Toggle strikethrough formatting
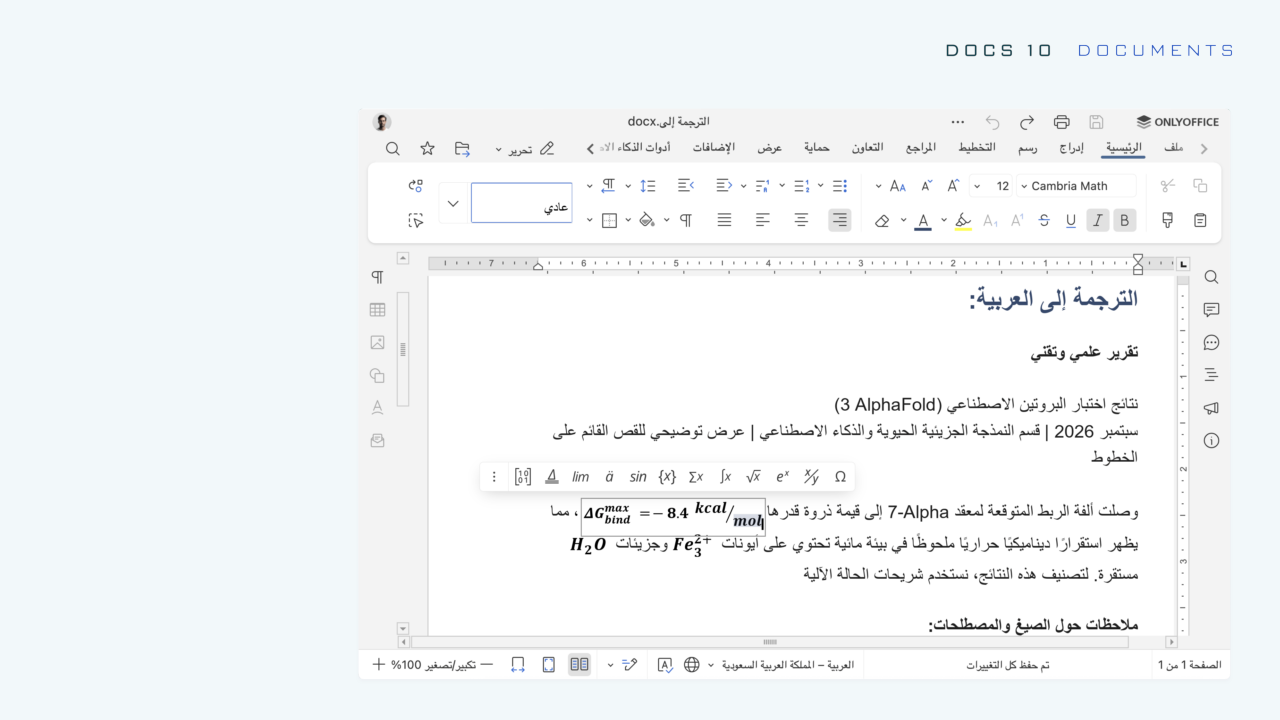 click(x=1044, y=220)
